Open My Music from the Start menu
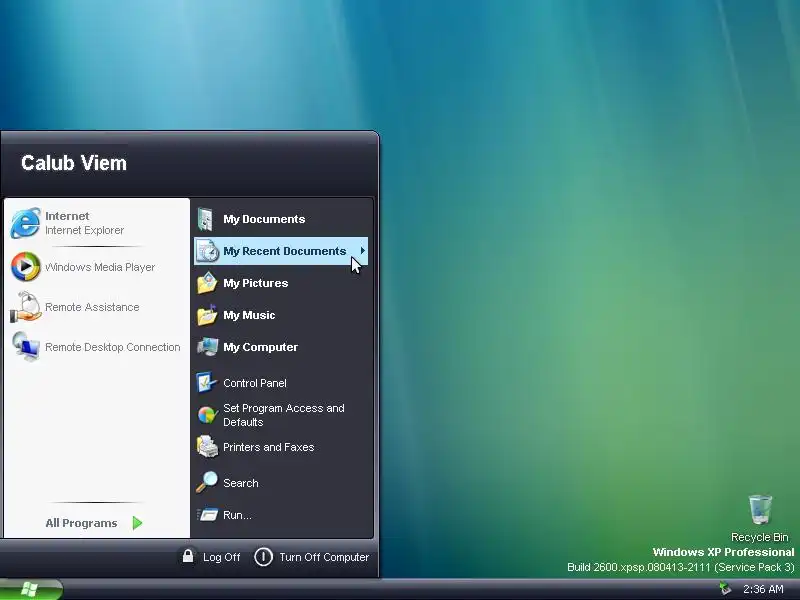This screenshot has width=800, height=600. (x=281, y=315)
